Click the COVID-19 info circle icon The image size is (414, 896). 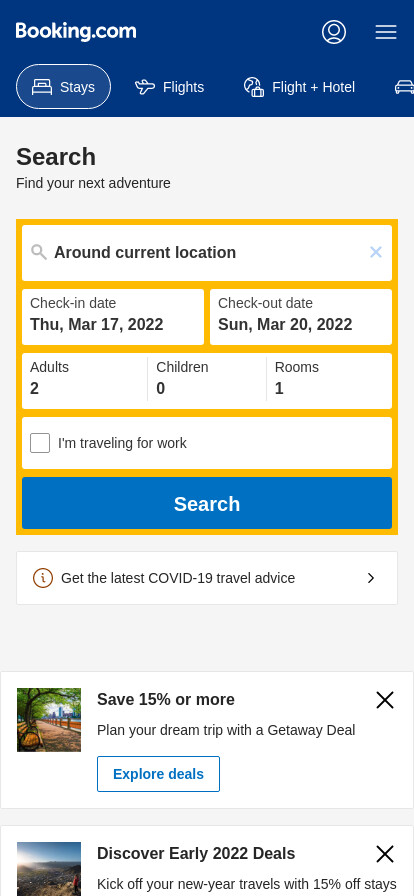coord(43,578)
